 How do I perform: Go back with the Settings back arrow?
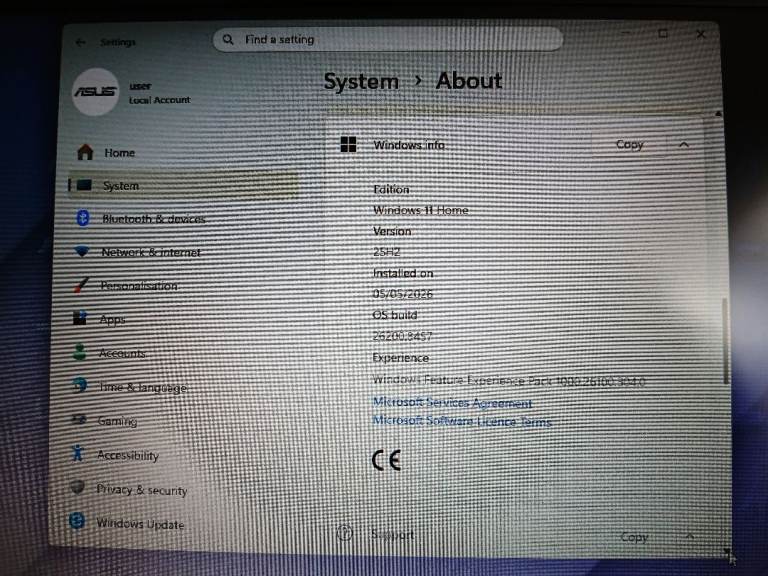tap(80, 43)
